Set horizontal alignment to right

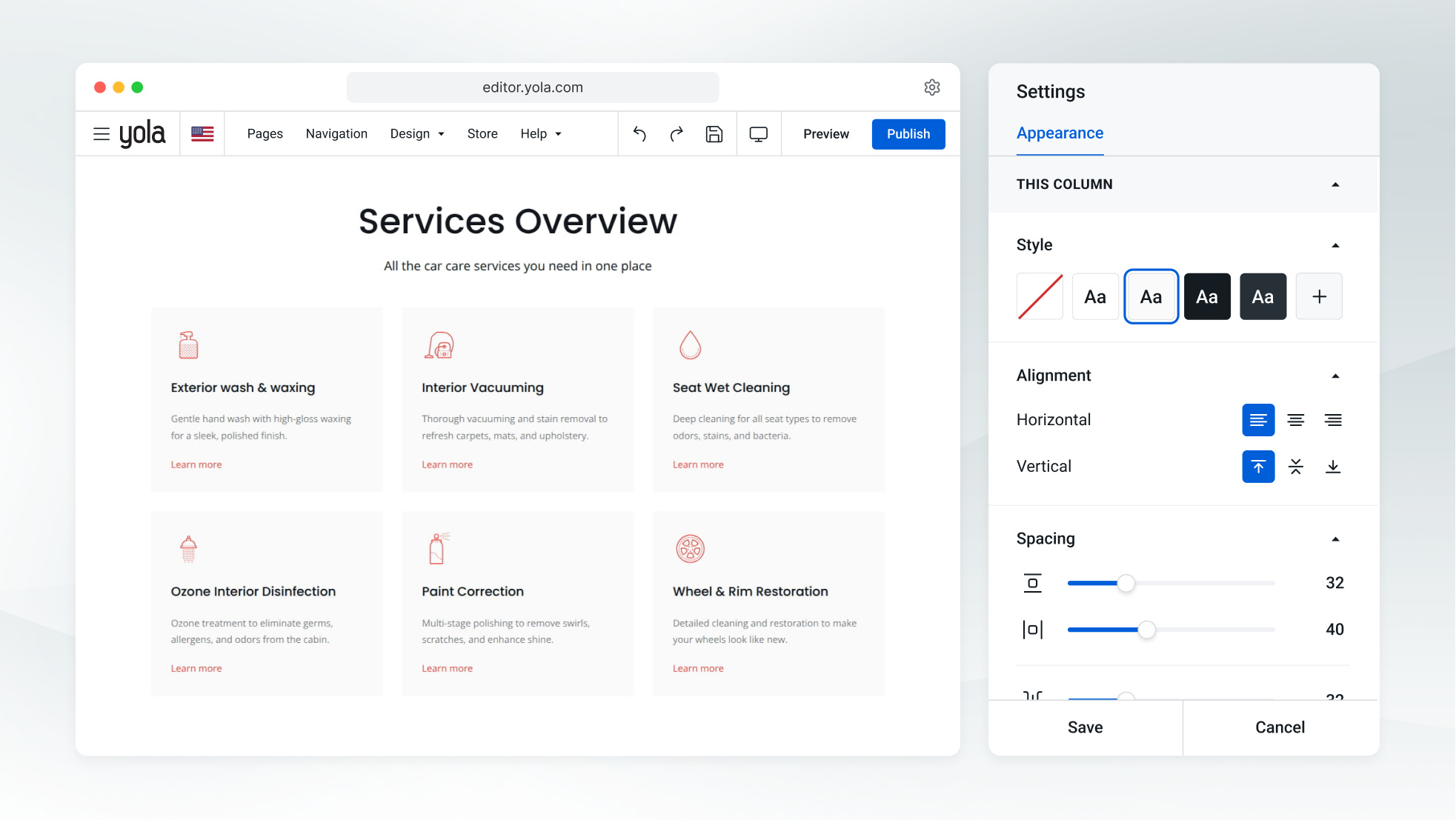(x=1333, y=420)
